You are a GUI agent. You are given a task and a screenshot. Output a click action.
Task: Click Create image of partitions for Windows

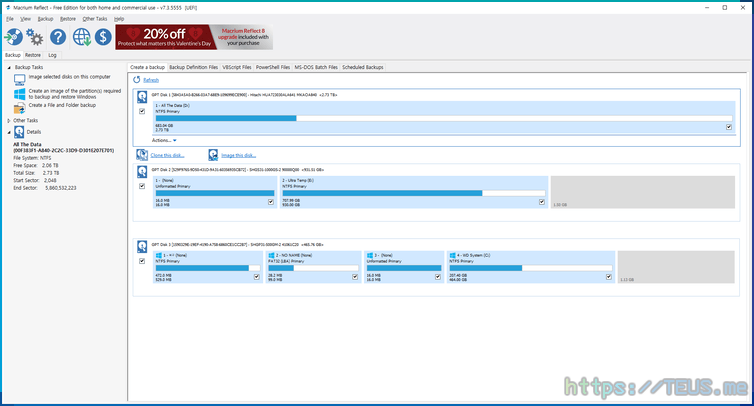click(75, 94)
